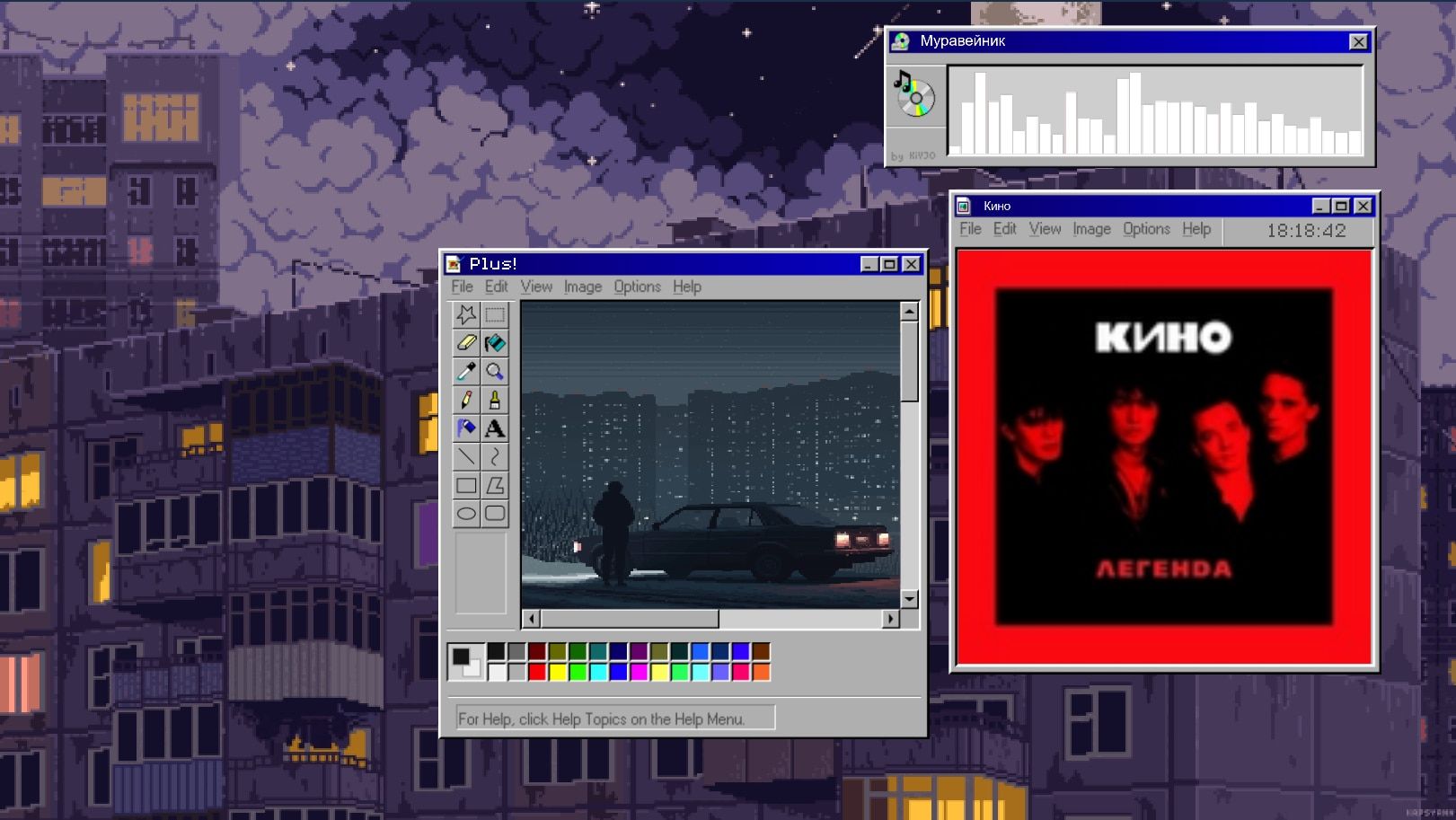The height and width of the screenshot is (820, 1456).
Task: Click the foreground/background color indicator box
Action: (466, 662)
